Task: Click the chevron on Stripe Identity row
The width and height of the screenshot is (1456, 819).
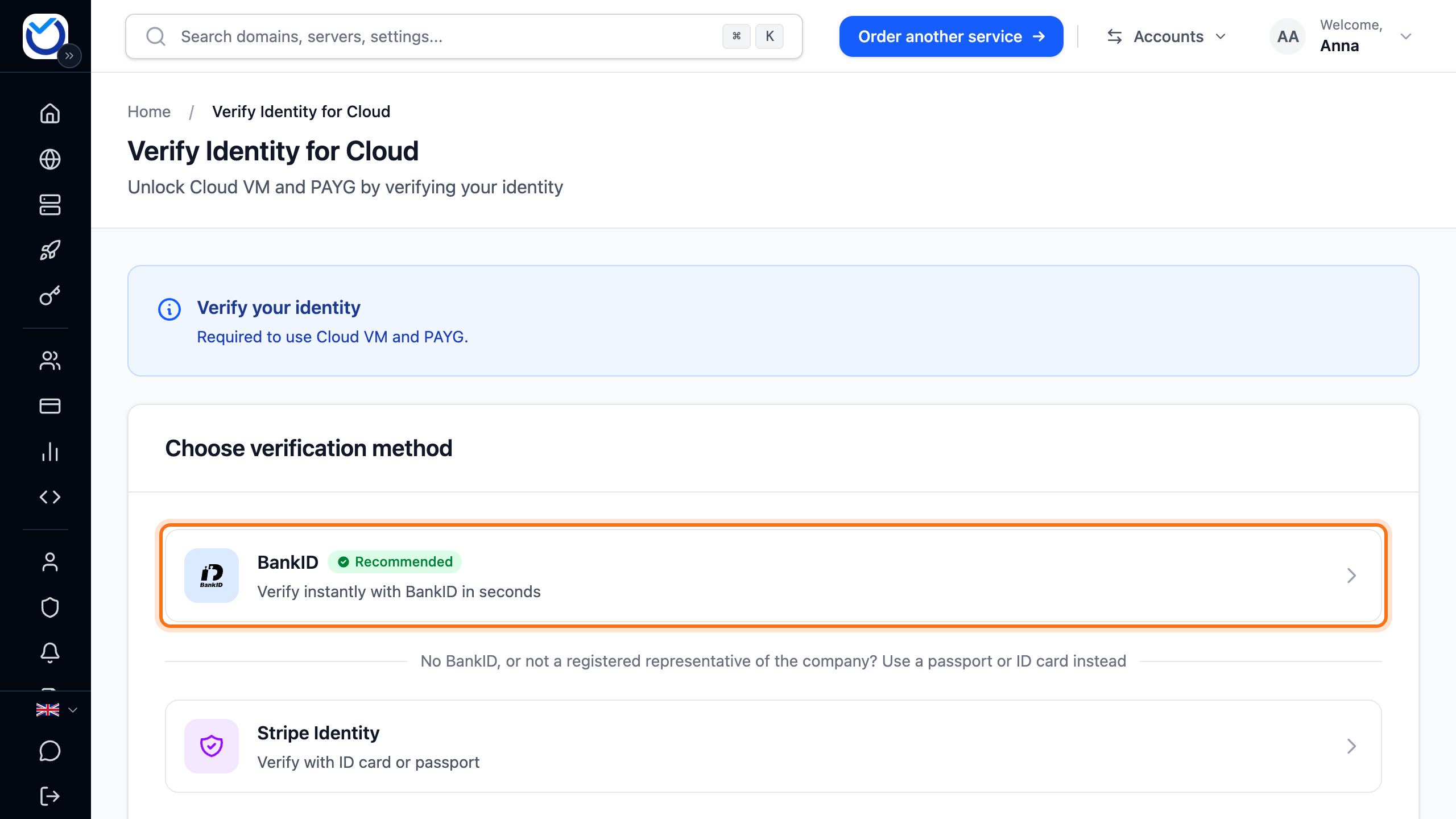Action: (x=1352, y=746)
